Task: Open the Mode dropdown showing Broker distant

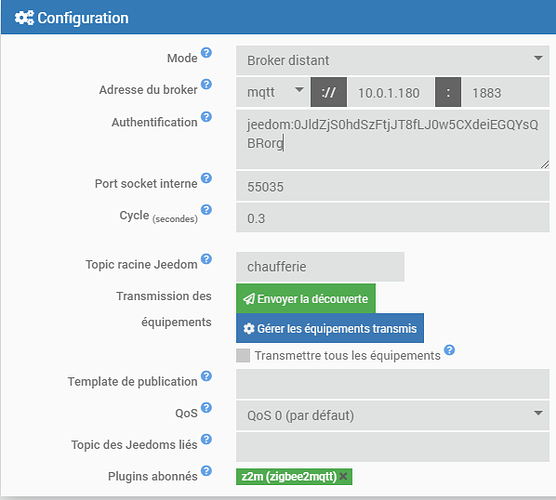Action: click(393, 60)
